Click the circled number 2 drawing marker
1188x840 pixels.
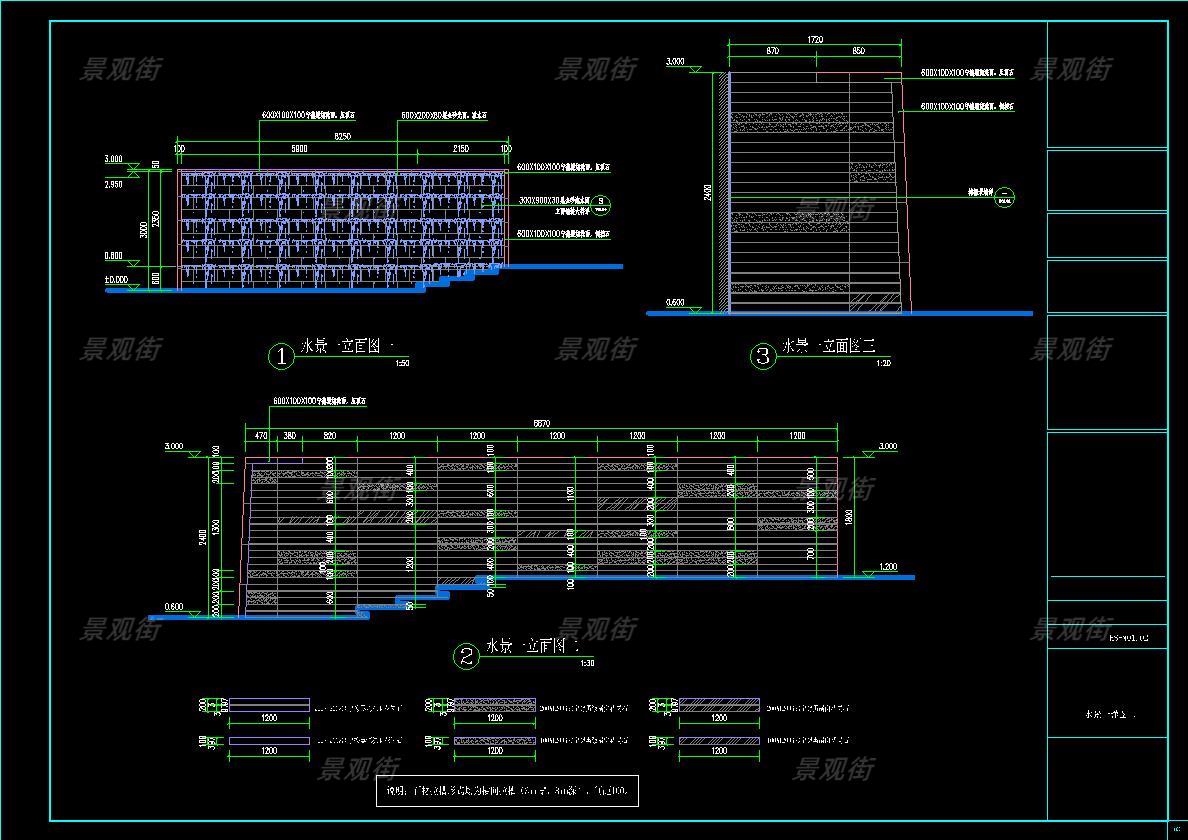pyautogui.click(x=467, y=656)
